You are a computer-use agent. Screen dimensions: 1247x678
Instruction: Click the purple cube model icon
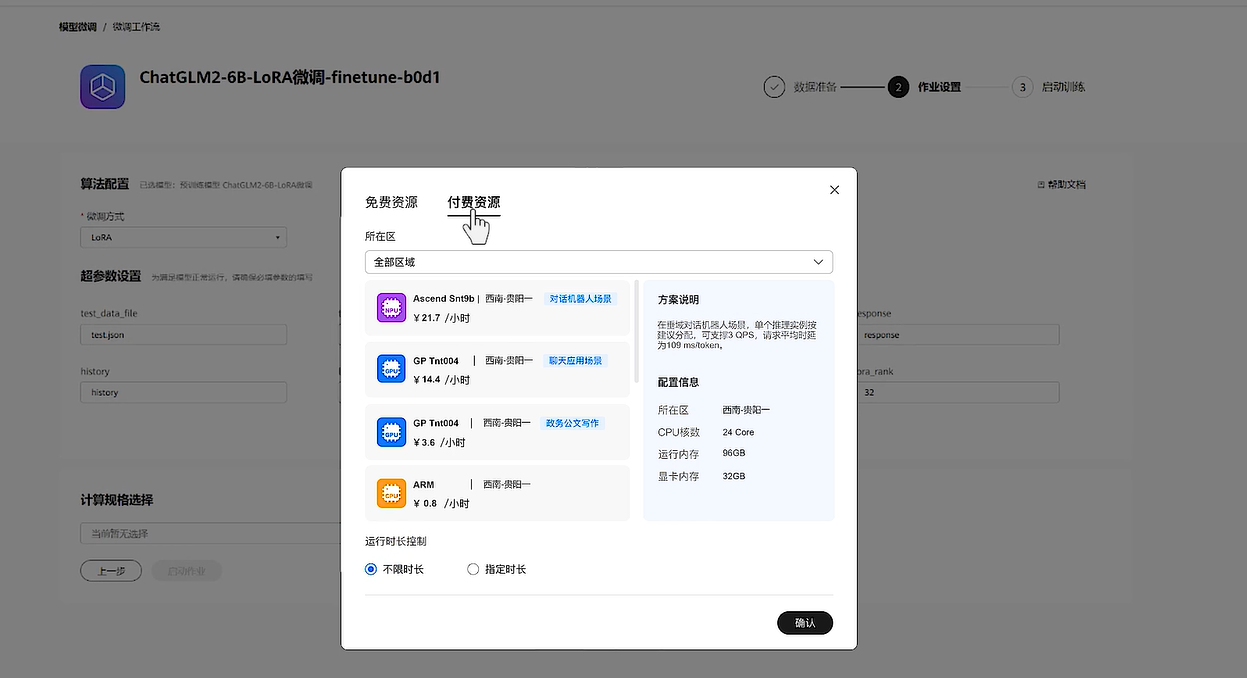(x=103, y=87)
